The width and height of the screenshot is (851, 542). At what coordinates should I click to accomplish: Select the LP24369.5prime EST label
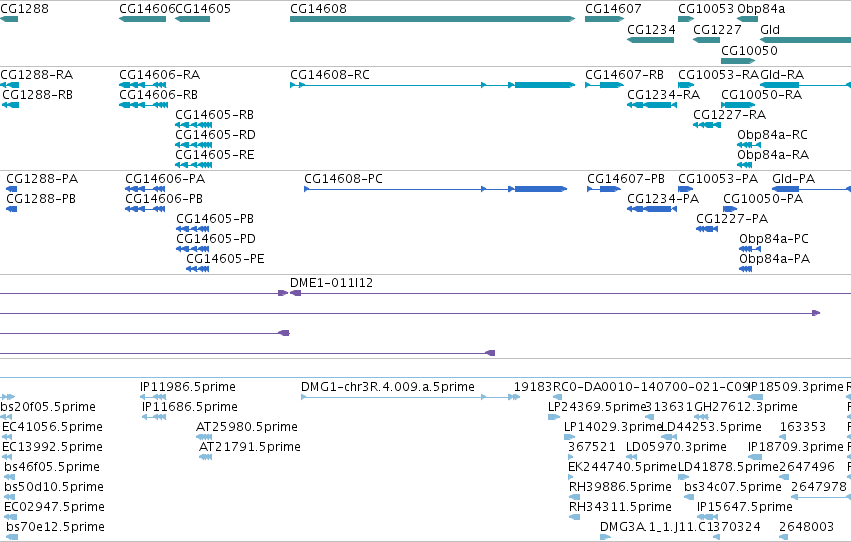(x=597, y=407)
